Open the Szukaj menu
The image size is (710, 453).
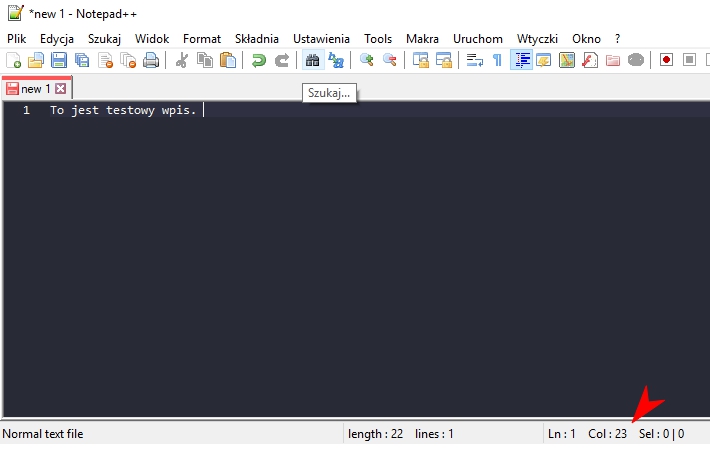(104, 39)
